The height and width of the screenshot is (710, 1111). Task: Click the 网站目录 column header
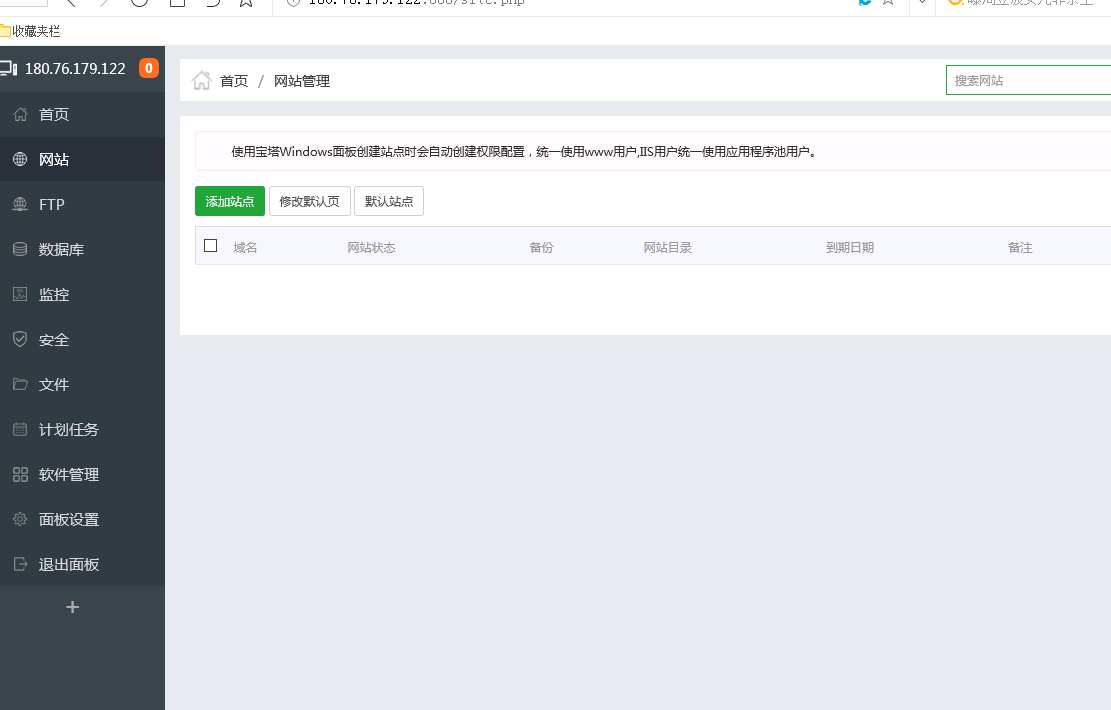(667, 247)
